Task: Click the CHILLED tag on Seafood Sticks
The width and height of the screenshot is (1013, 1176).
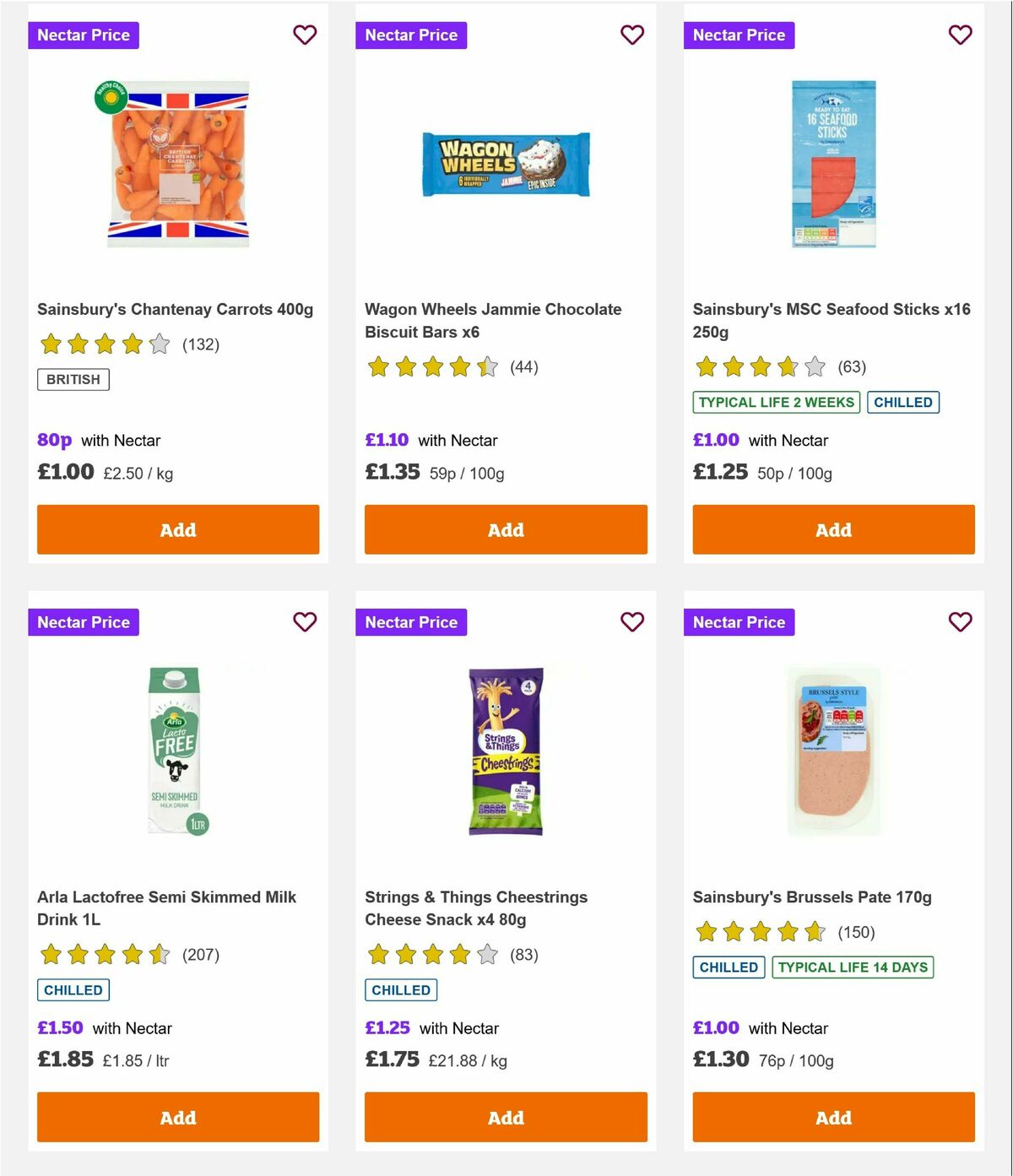Action: pos(903,402)
